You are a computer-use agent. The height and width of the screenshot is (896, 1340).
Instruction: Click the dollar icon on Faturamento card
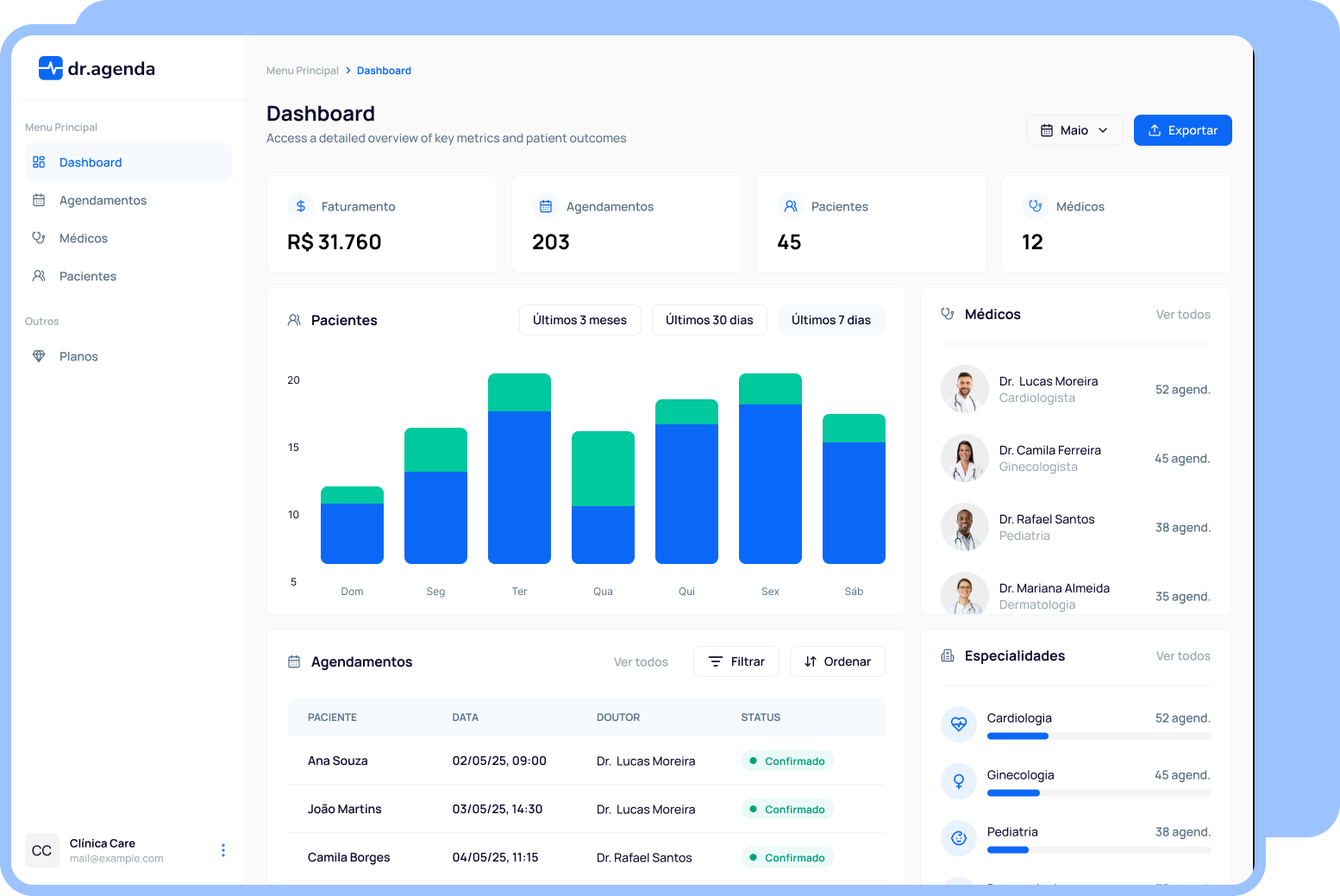(301, 206)
